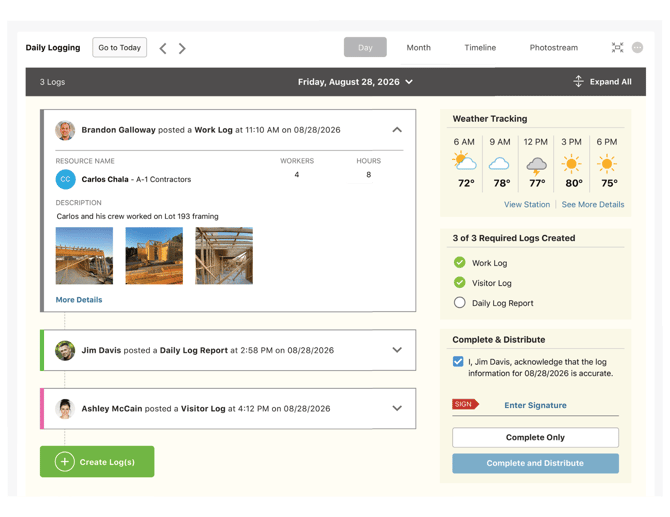This screenshot has width=670, height=517.
Task: Click the CC initials badge for Carlos Chala
Action: coord(65,179)
